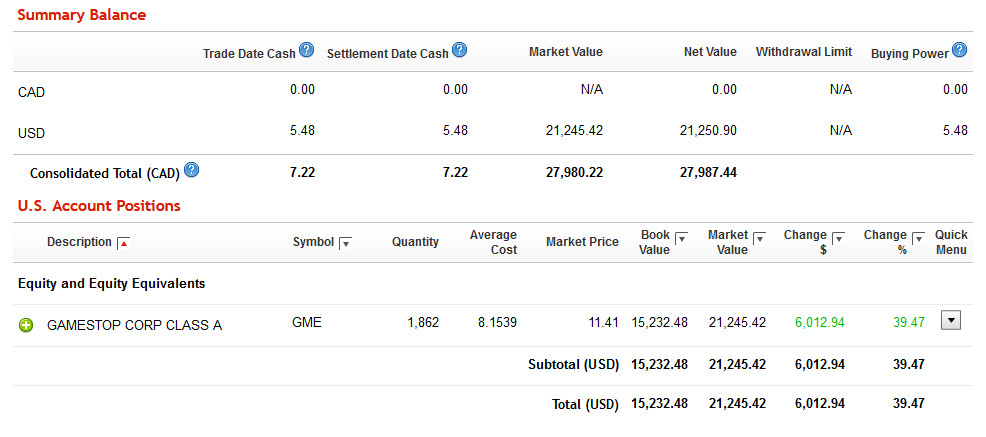The width and height of the screenshot is (986, 437).
Task: Select the Market Price column header
Action: tap(582, 241)
